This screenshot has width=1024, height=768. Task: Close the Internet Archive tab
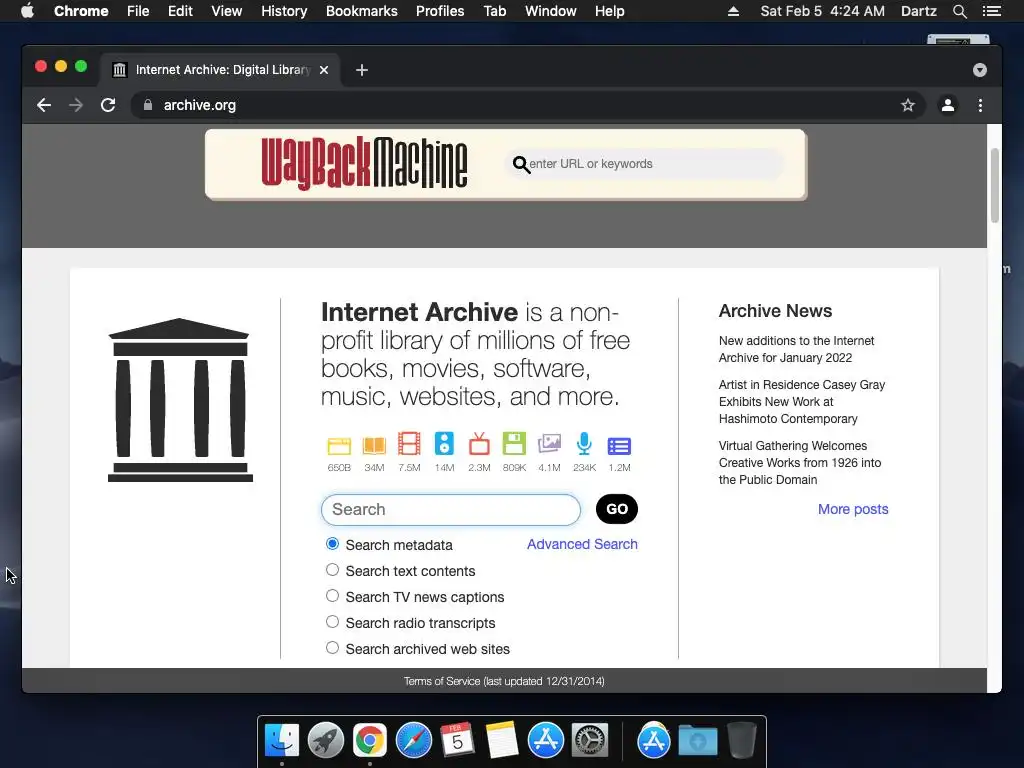coord(324,70)
